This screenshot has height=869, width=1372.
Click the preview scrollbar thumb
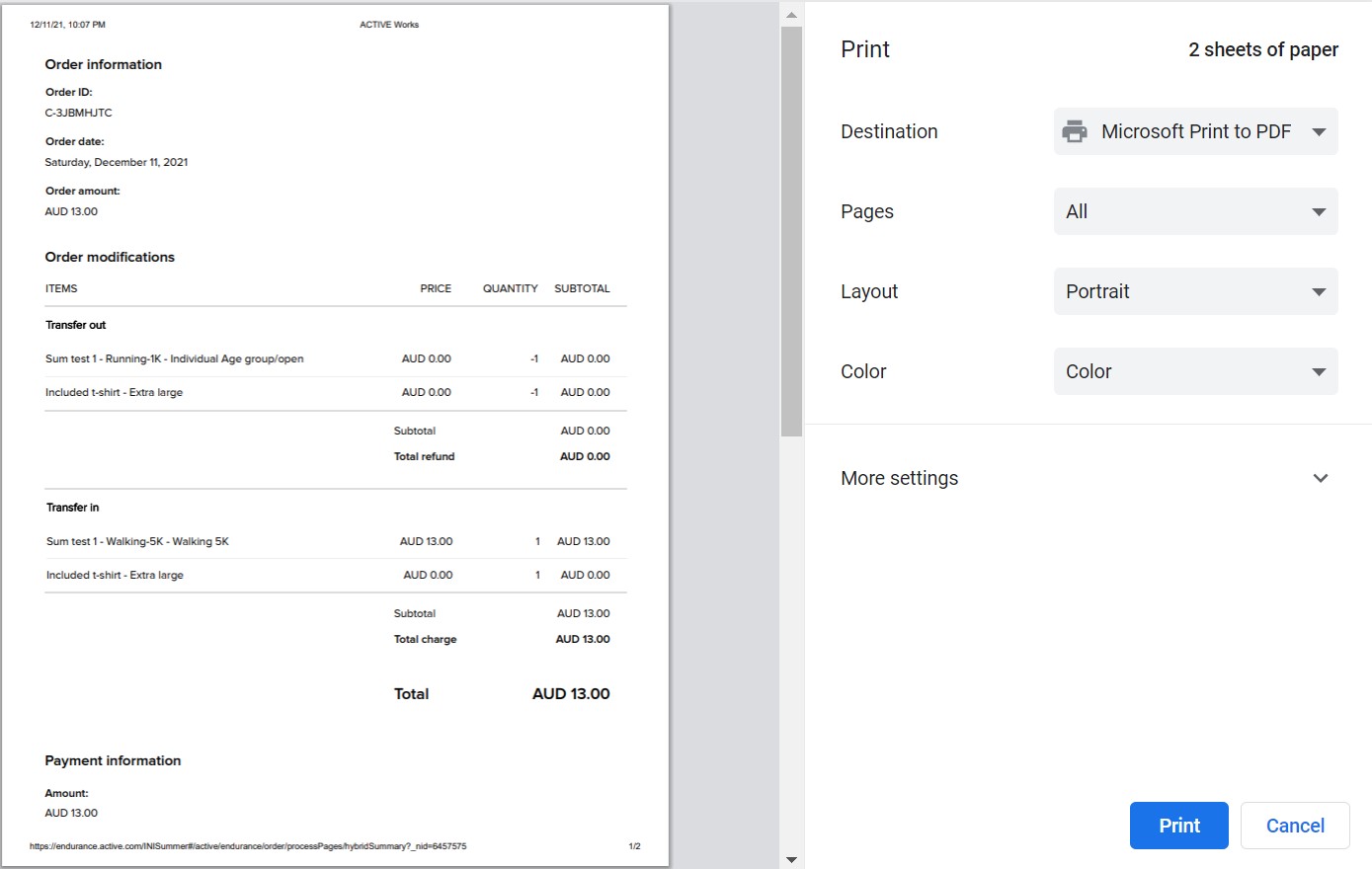tap(791, 231)
